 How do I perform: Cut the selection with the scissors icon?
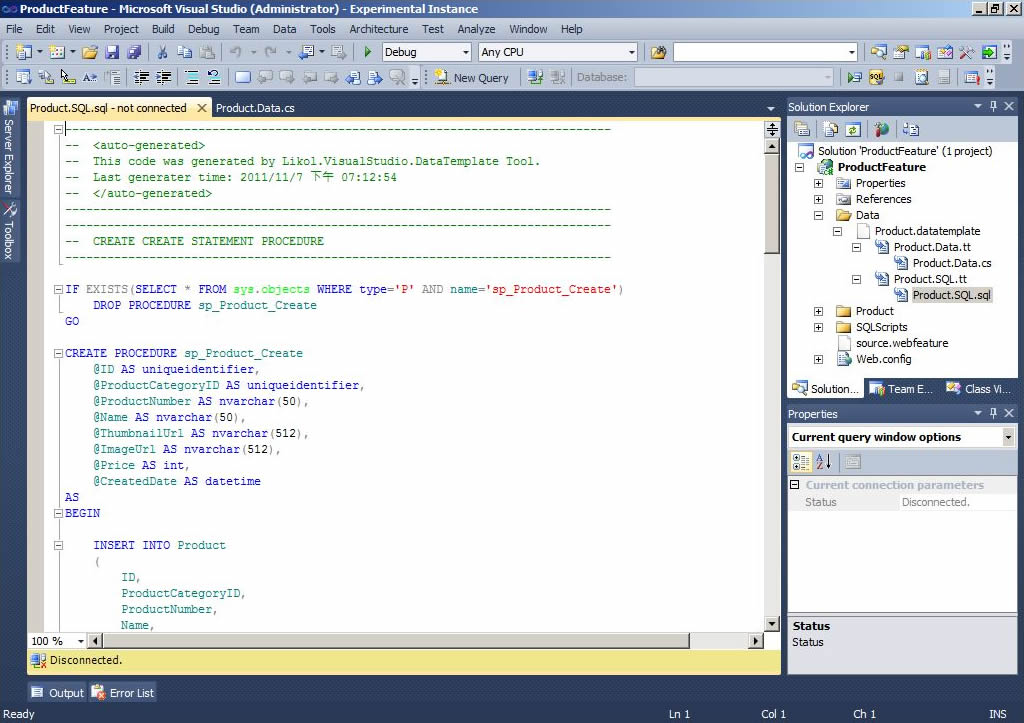point(163,52)
